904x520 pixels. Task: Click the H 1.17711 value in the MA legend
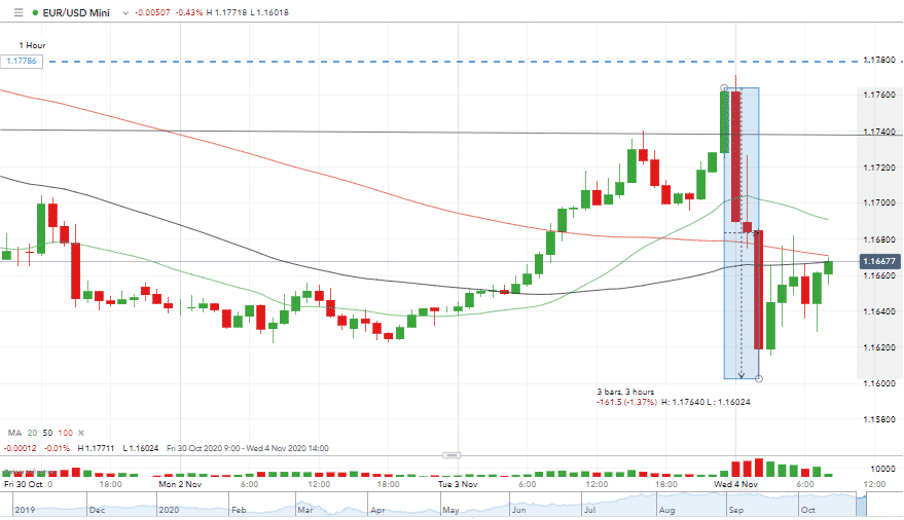coord(96,448)
